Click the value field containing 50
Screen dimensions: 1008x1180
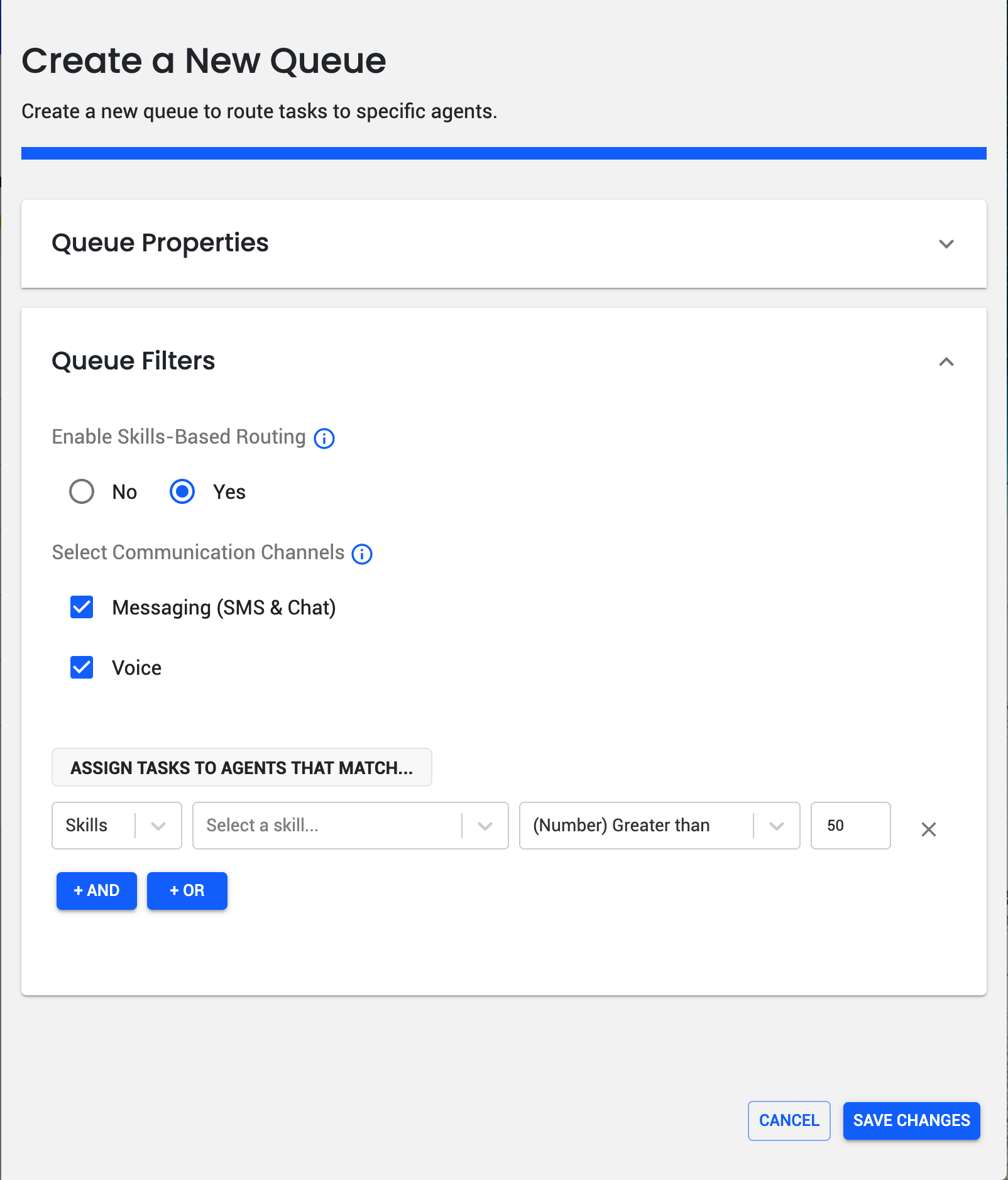(x=851, y=826)
